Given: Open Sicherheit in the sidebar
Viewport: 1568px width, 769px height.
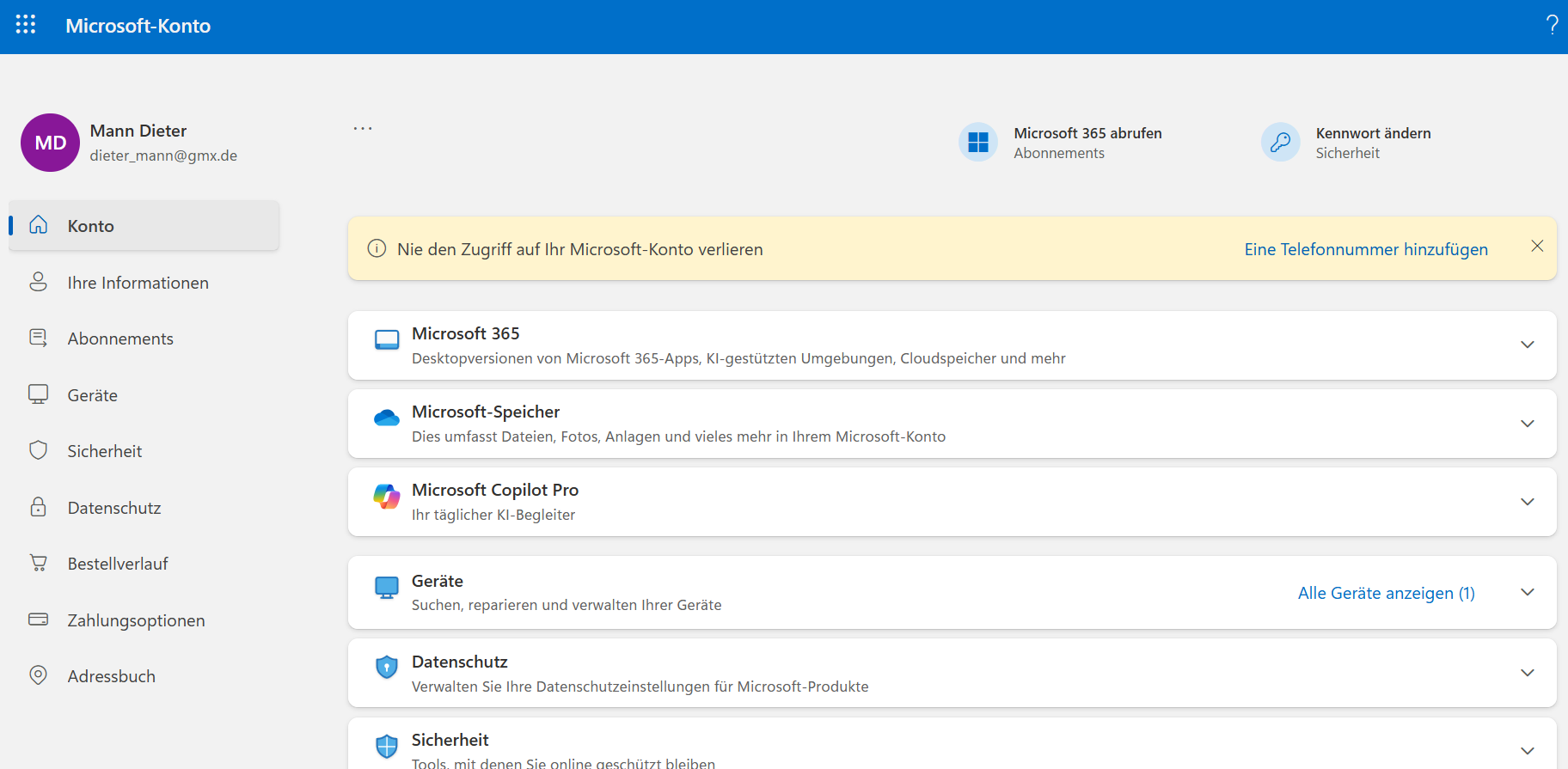Looking at the screenshot, I should (x=144, y=451).
